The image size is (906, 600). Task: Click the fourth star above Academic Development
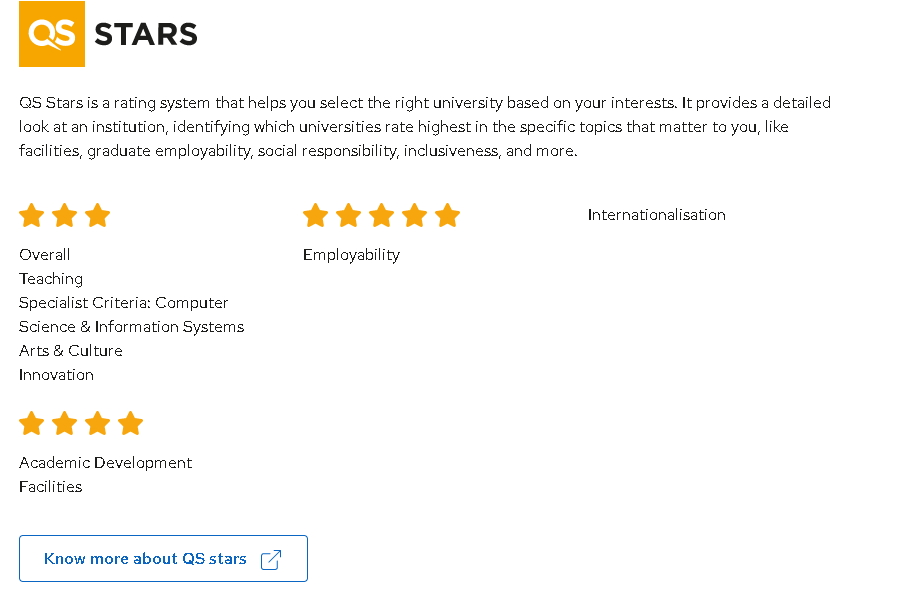tap(130, 423)
